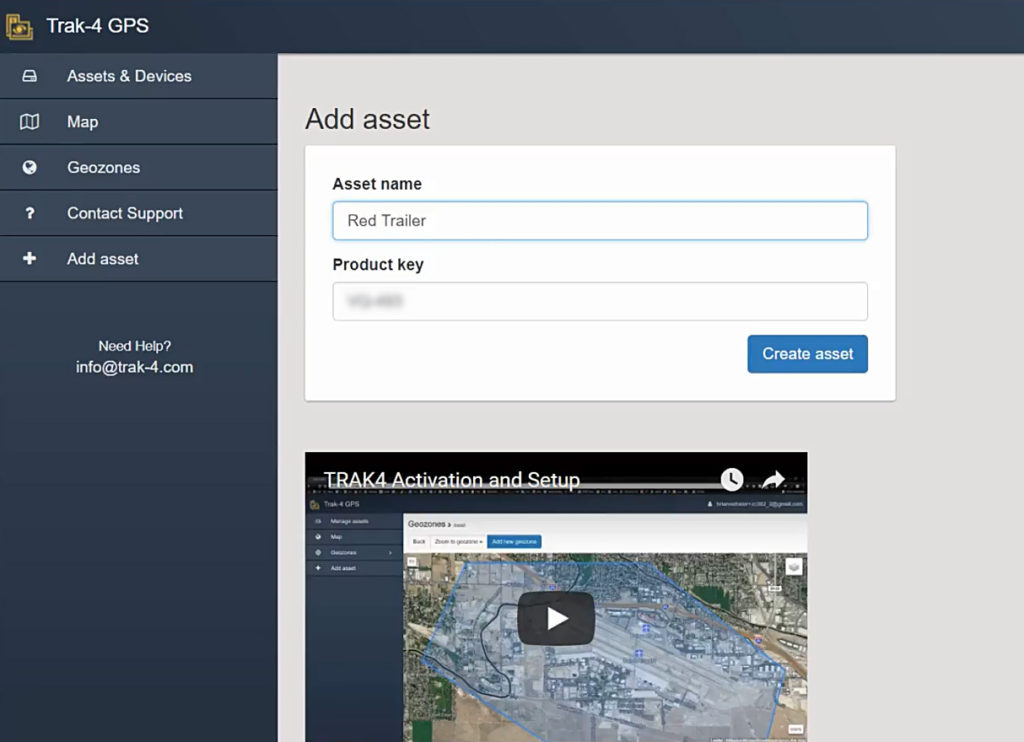
Task: Click the Product key field label
Action: (x=378, y=265)
